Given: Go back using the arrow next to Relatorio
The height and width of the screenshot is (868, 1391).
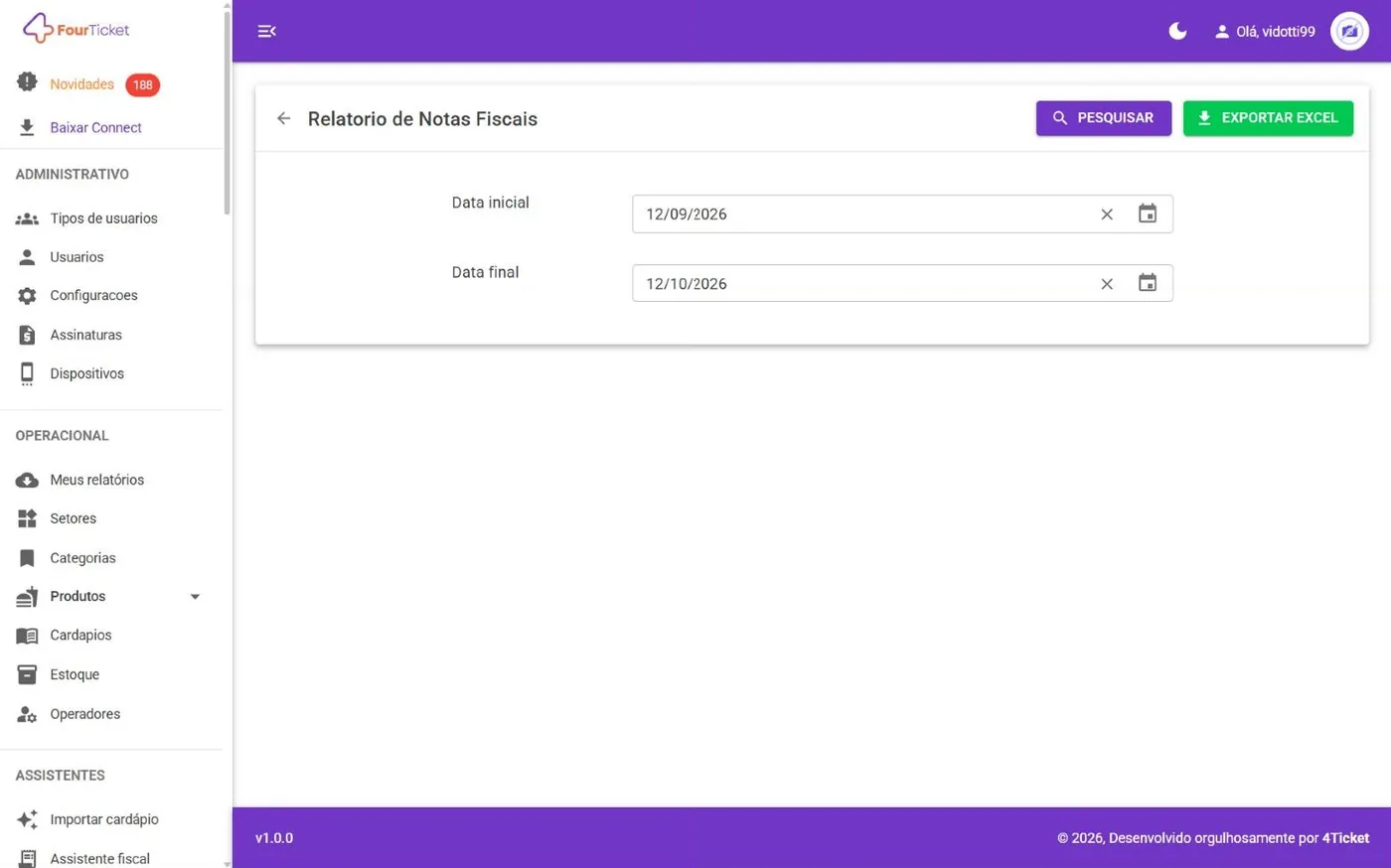Looking at the screenshot, I should (x=283, y=118).
